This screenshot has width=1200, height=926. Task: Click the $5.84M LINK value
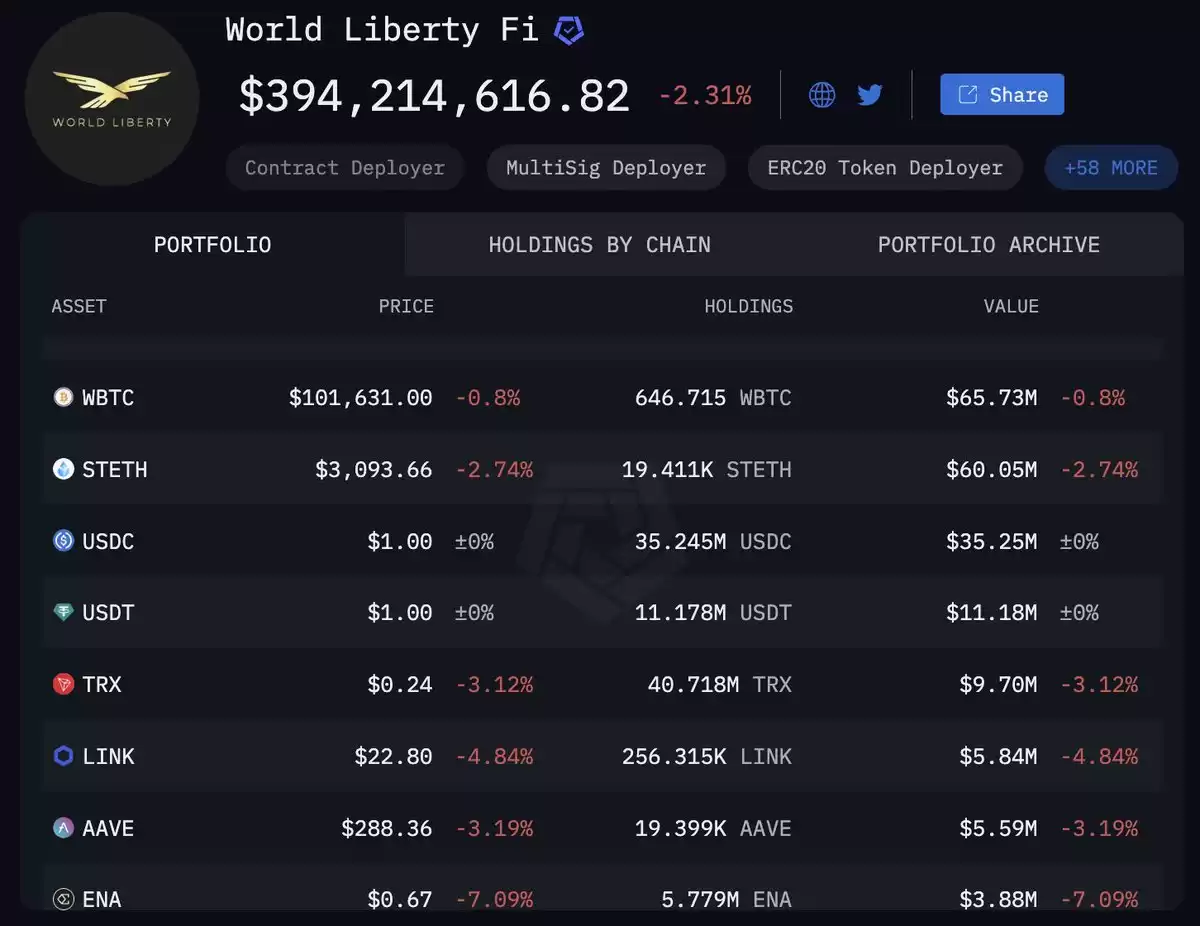click(998, 756)
